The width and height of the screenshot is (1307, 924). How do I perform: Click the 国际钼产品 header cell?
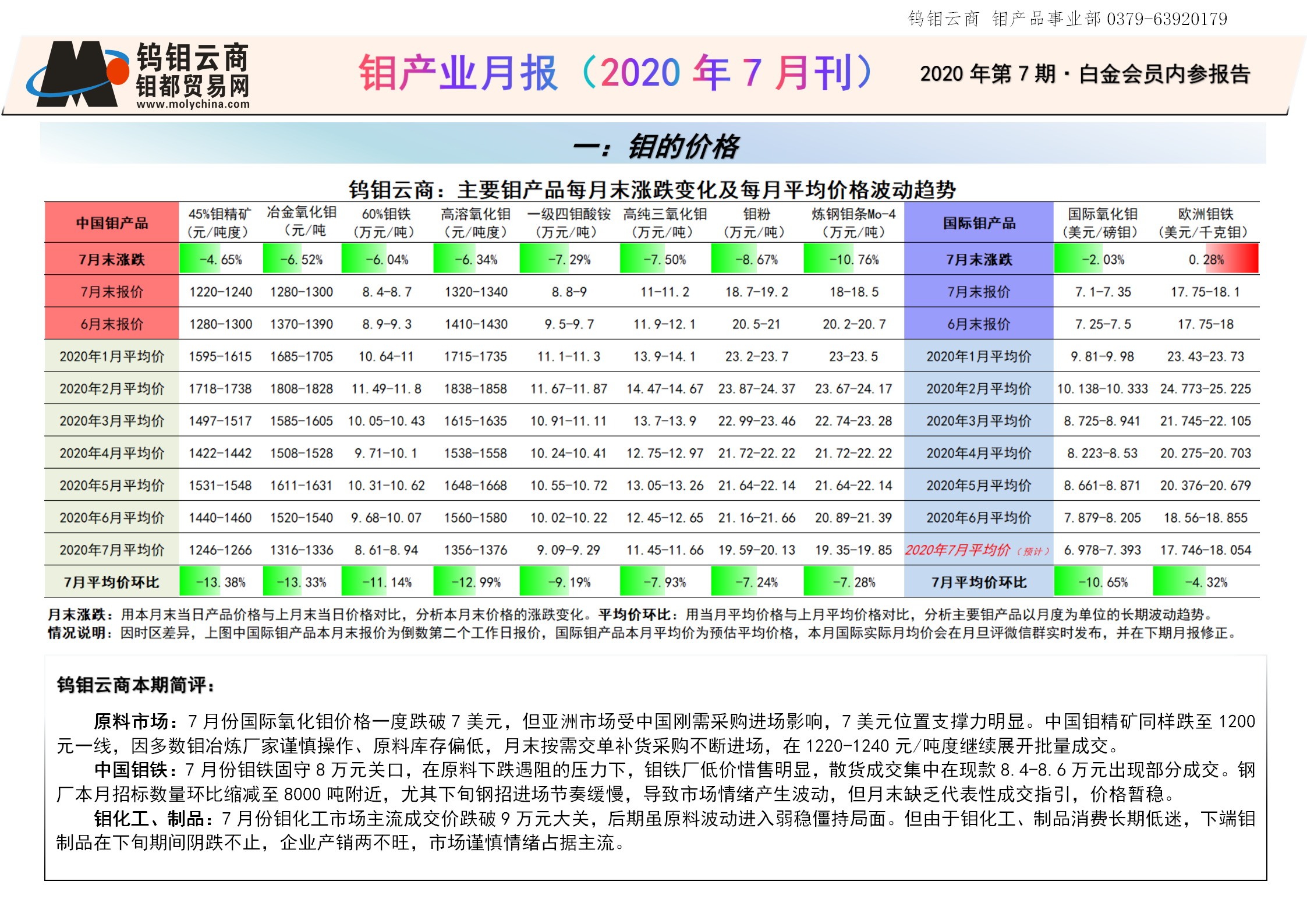[x=979, y=223]
